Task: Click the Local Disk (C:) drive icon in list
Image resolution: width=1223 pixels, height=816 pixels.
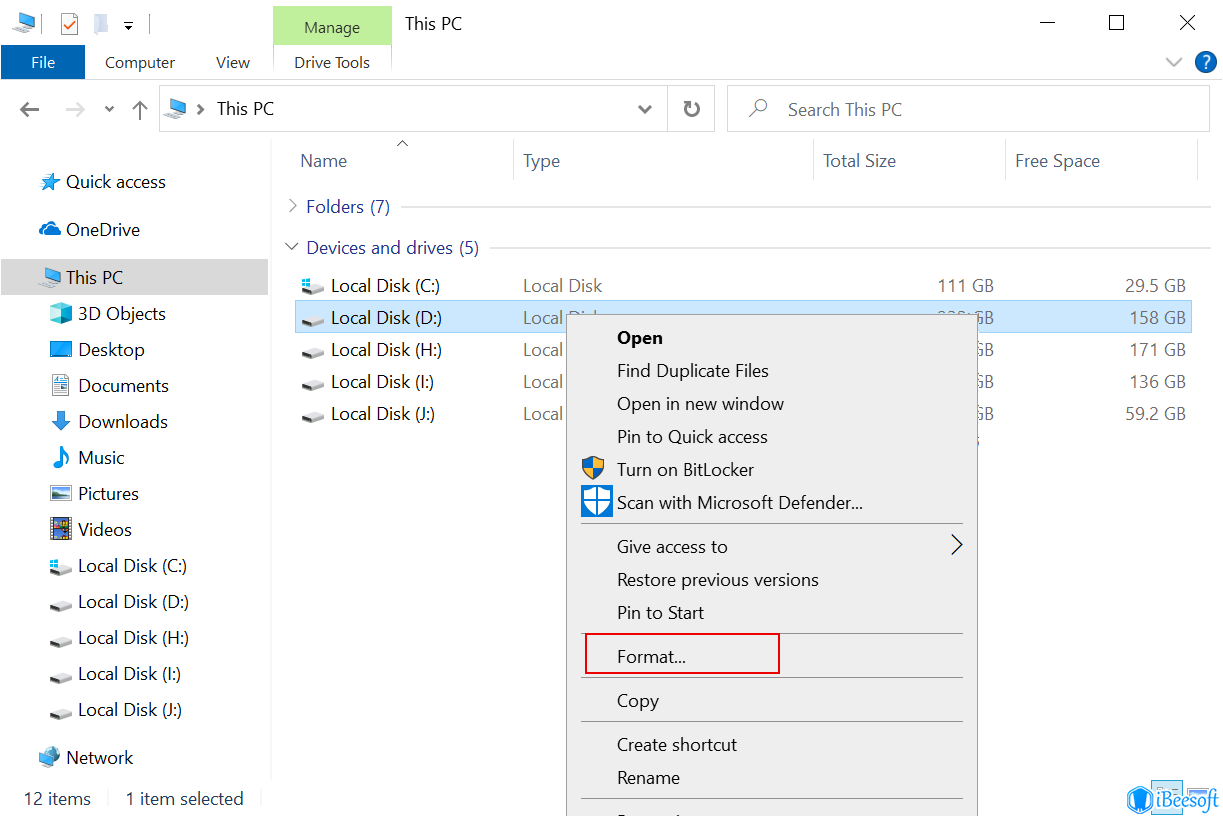Action: coord(313,286)
